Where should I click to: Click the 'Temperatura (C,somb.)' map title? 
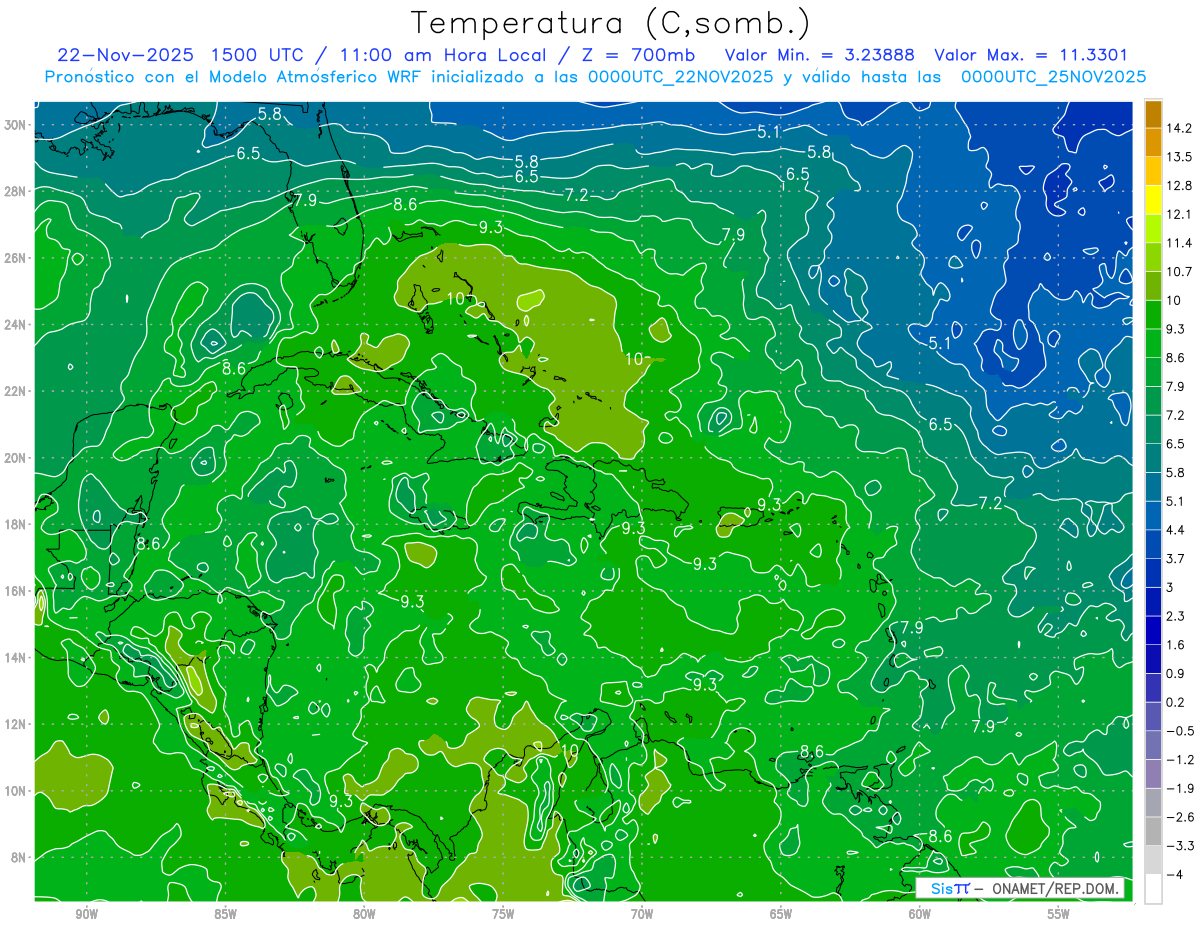(610, 23)
